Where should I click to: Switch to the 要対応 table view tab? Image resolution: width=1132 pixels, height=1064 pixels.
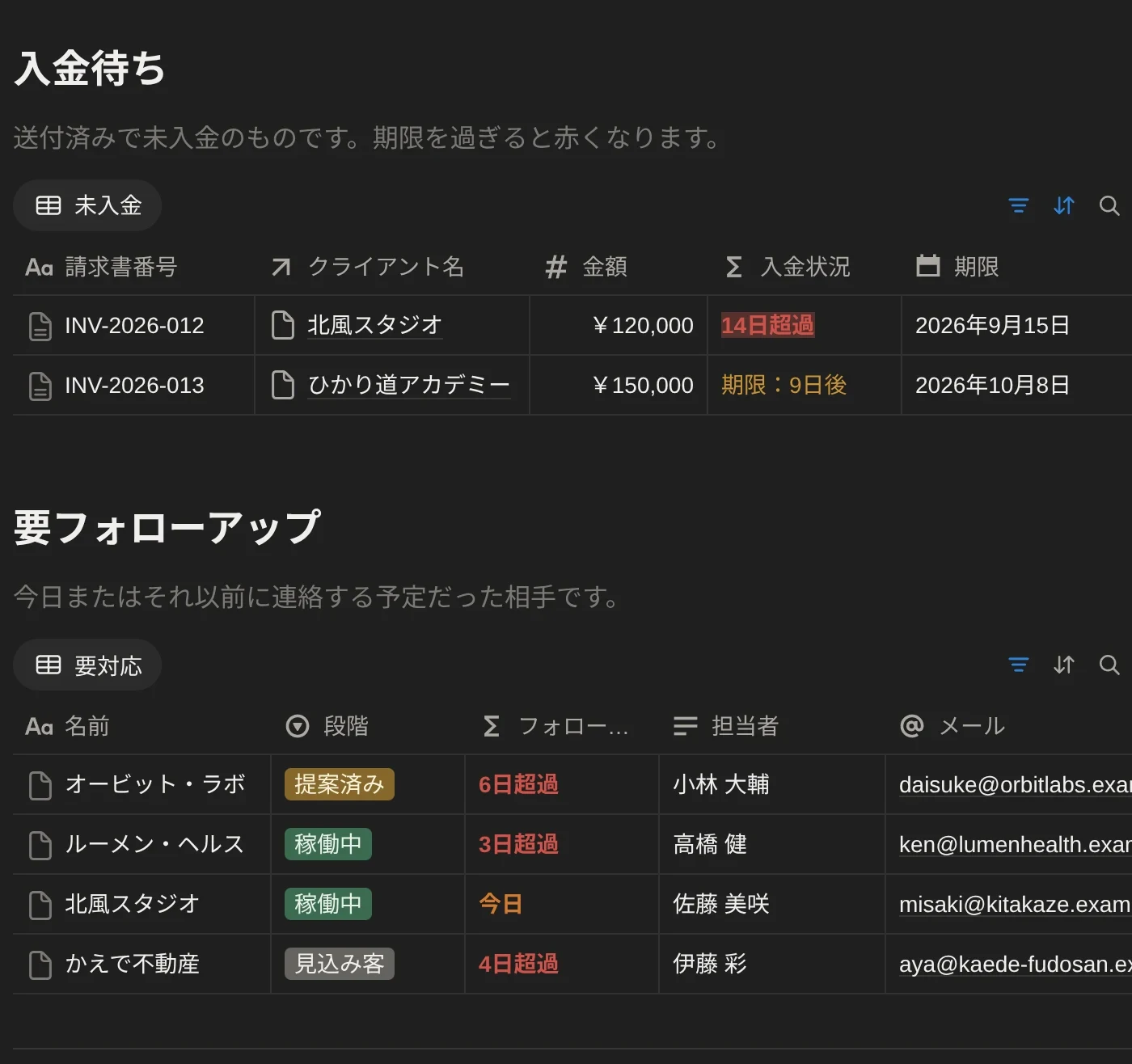(x=87, y=665)
